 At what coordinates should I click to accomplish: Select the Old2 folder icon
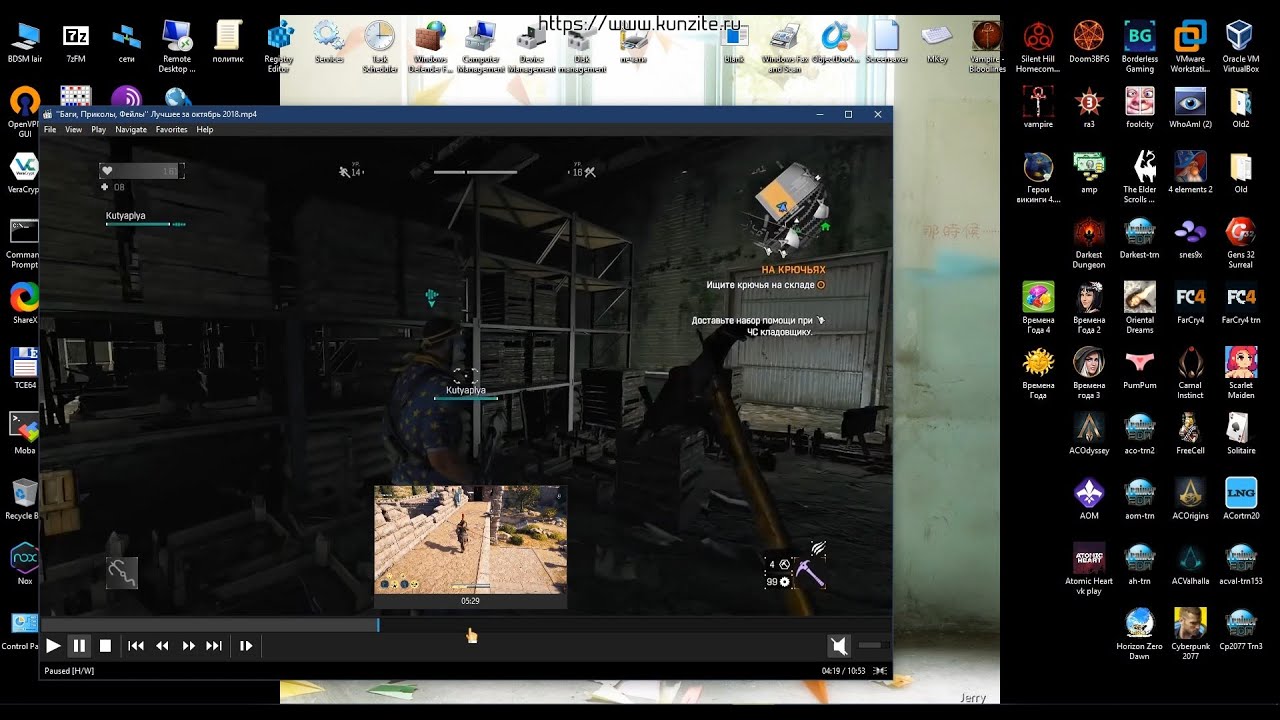[1241, 108]
